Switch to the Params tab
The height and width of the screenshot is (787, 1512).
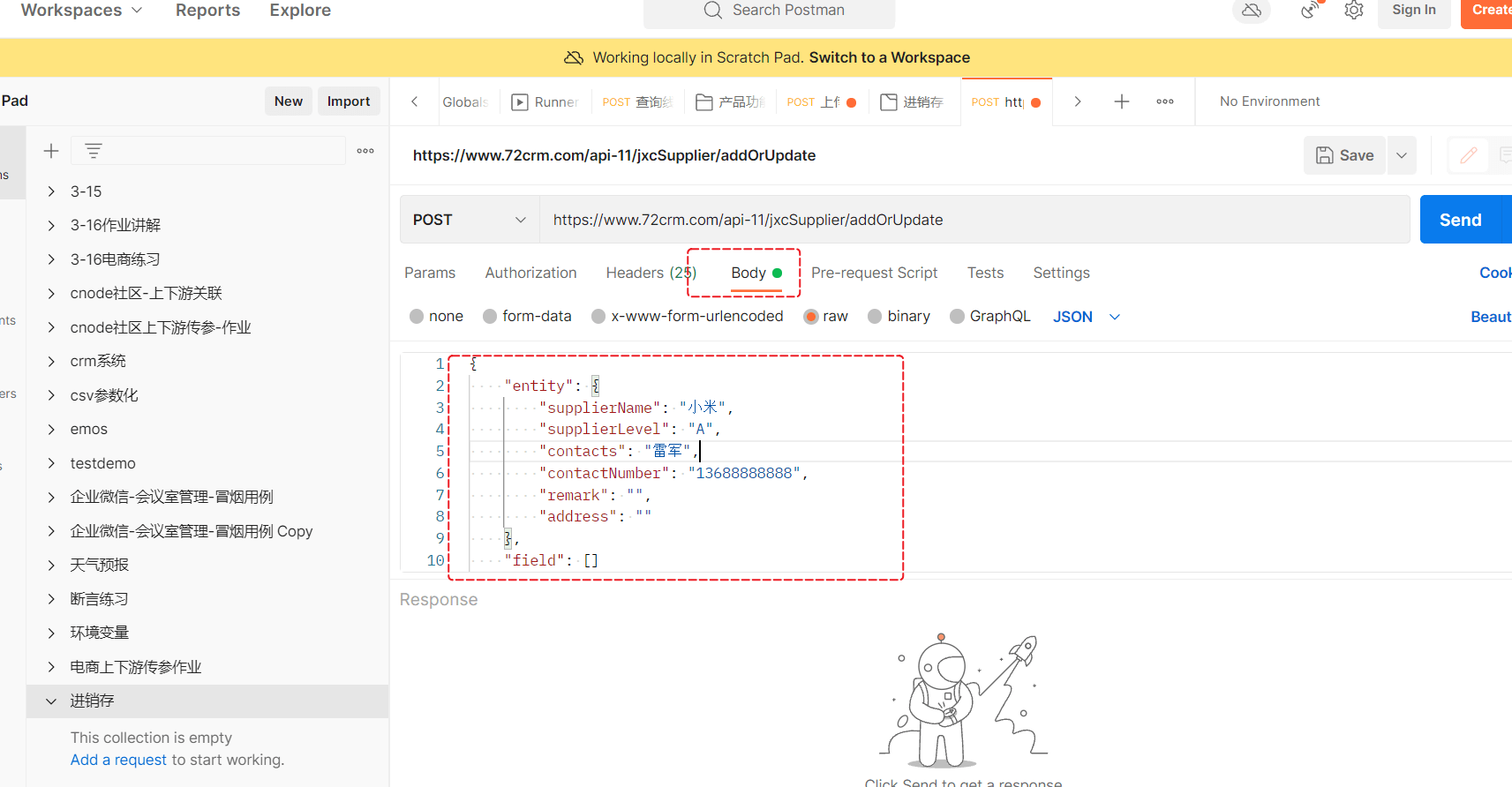click(430, 273)
